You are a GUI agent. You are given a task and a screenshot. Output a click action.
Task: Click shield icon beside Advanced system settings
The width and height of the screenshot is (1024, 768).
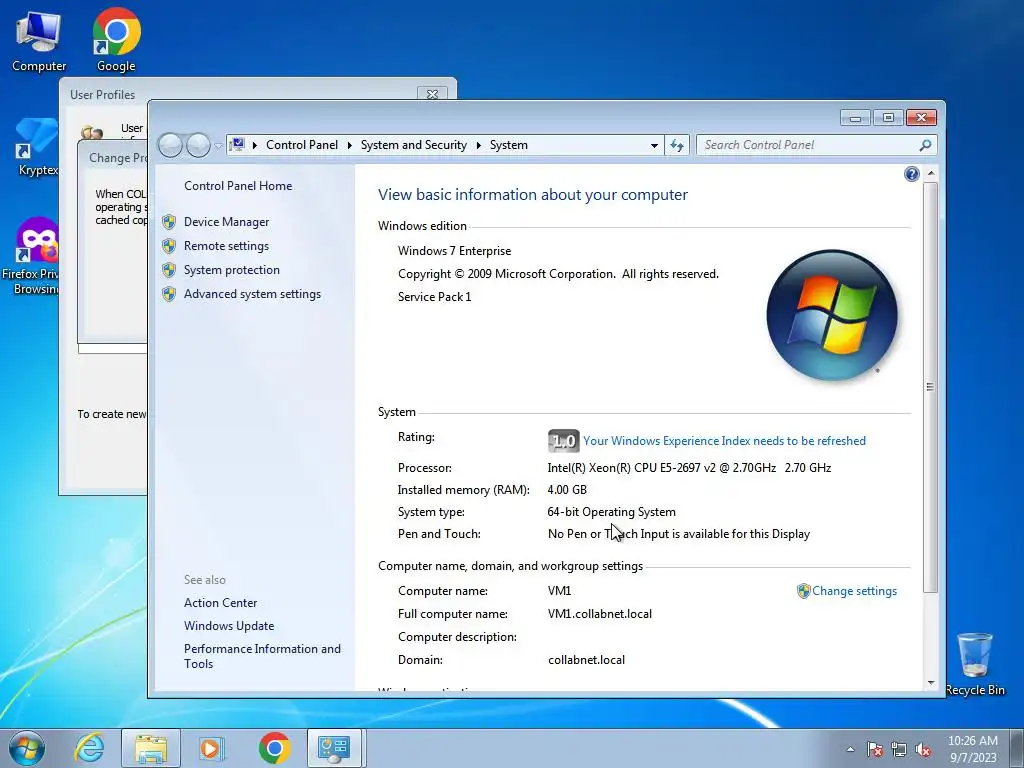tap(169, 295)
